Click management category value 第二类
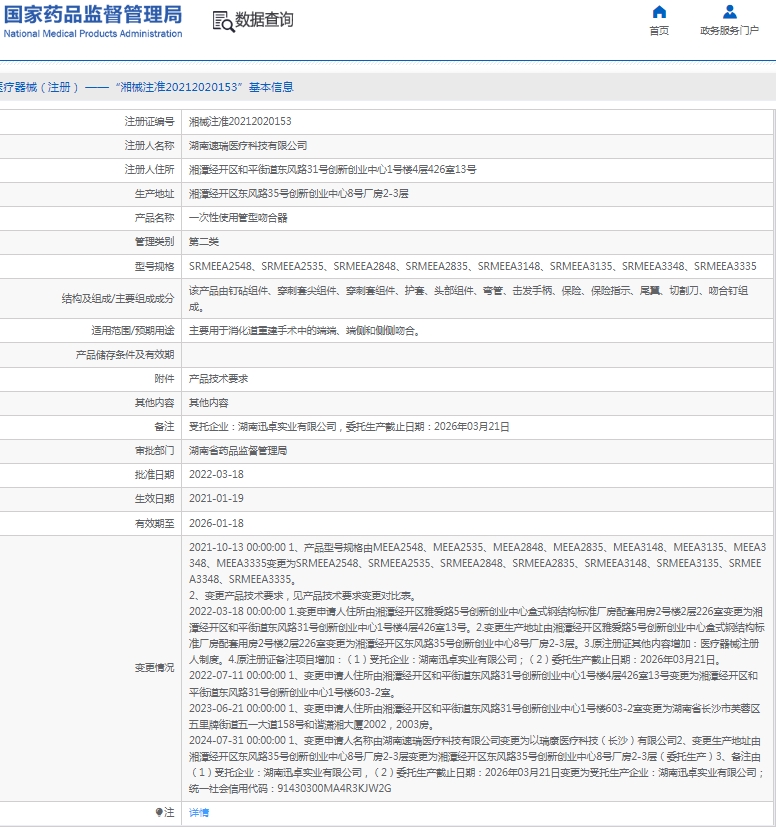776x827 pixels. (204, 242)
